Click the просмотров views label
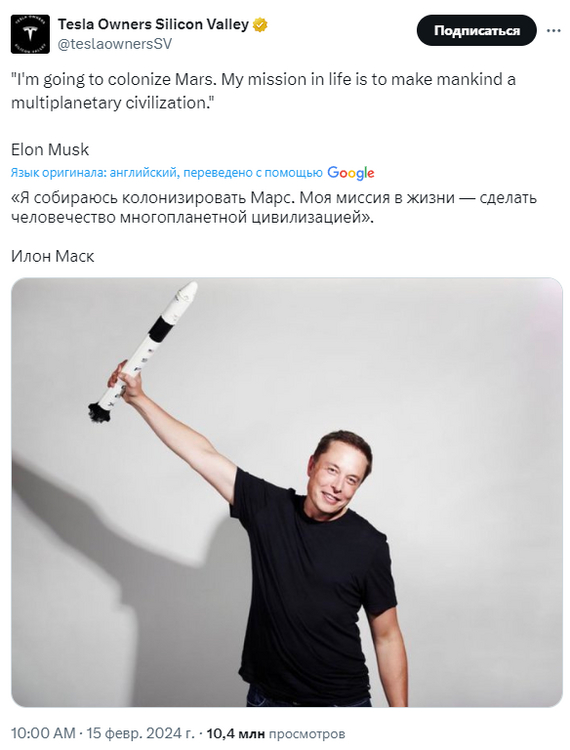This screenshot has width=570, height=750. (307, 733)
